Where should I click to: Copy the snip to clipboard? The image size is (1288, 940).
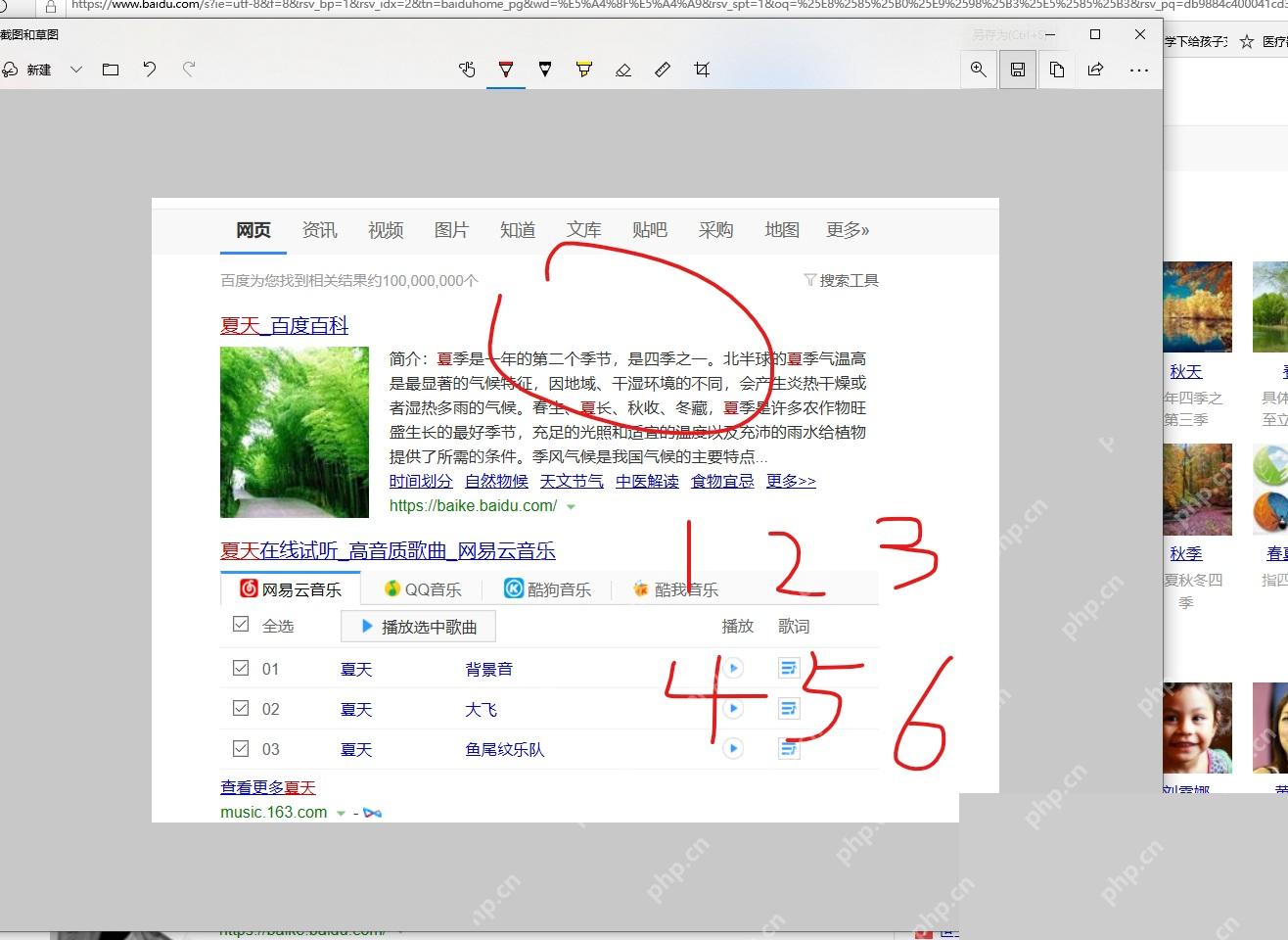tap(1057, 70)
